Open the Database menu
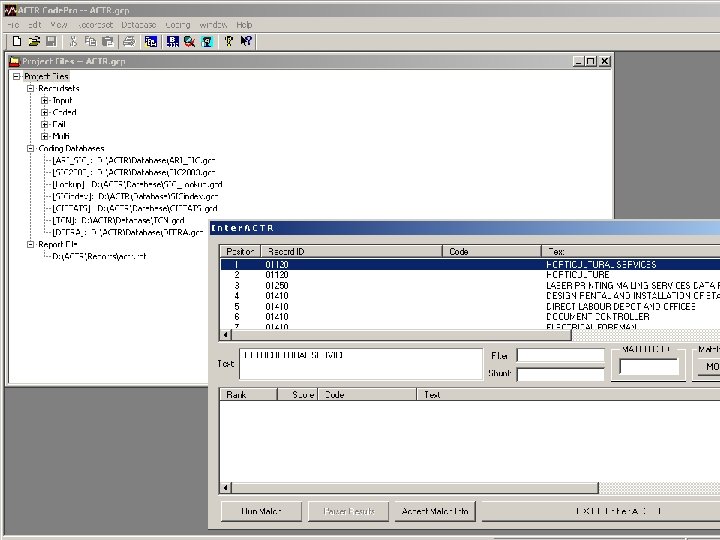The width and height of the screenshot is (720, 540). [x=138, y=24]
